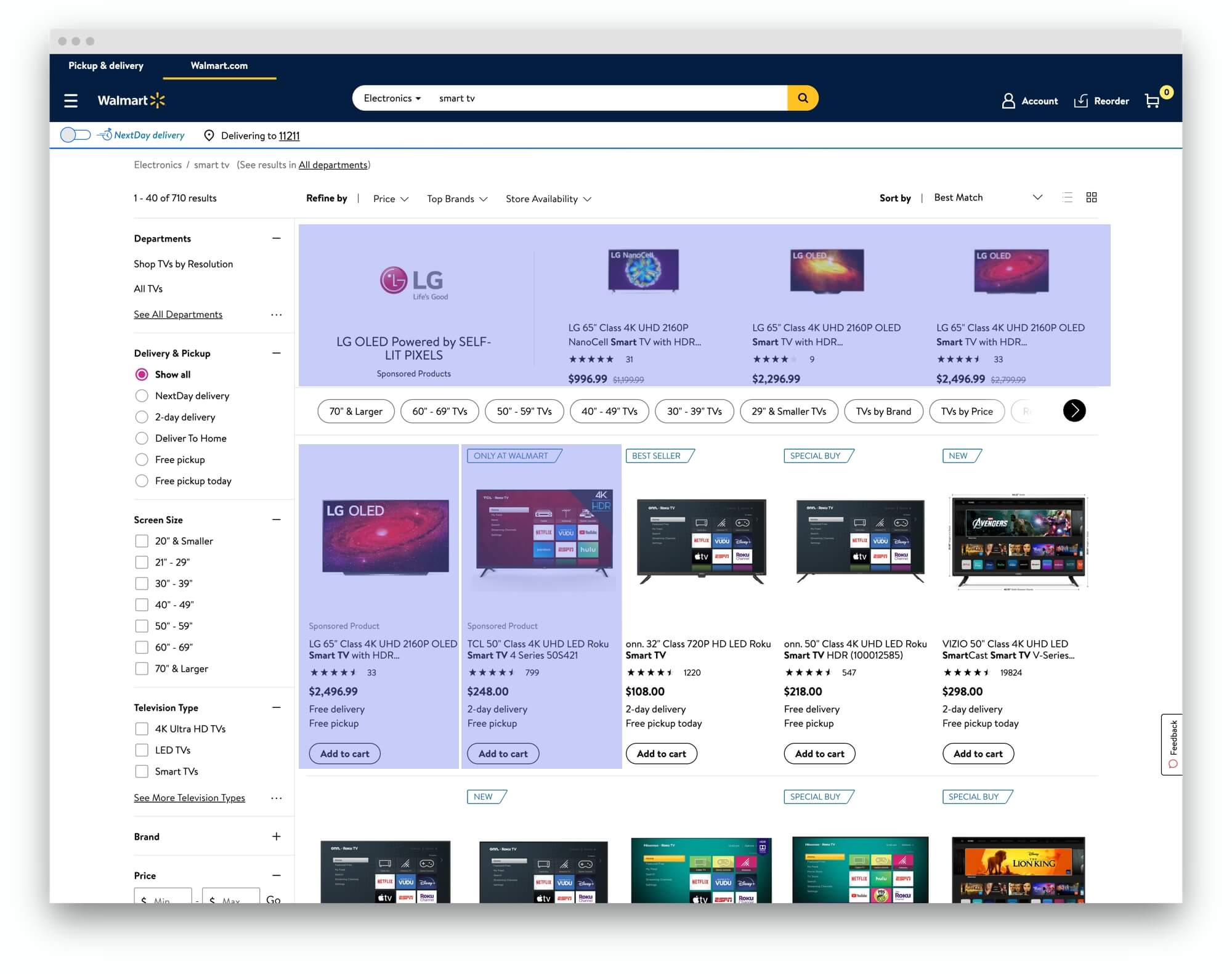The image size is (1232, 974).
Task: Open the Store Availability dropdown
Action: pos(548,198)
